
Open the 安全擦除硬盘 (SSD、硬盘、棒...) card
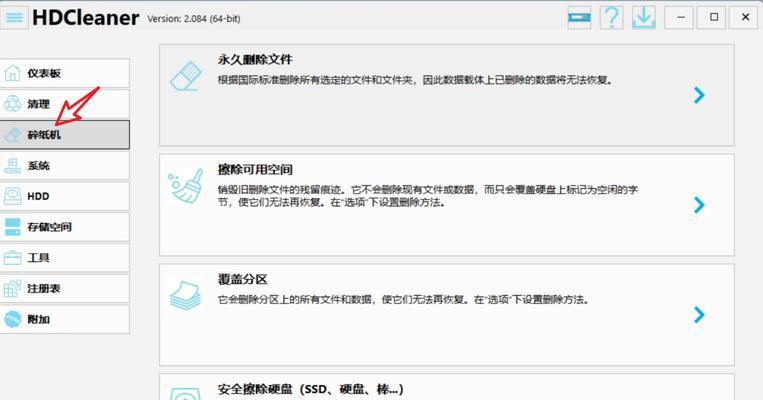pyautogui.click(x=447, y=387)
